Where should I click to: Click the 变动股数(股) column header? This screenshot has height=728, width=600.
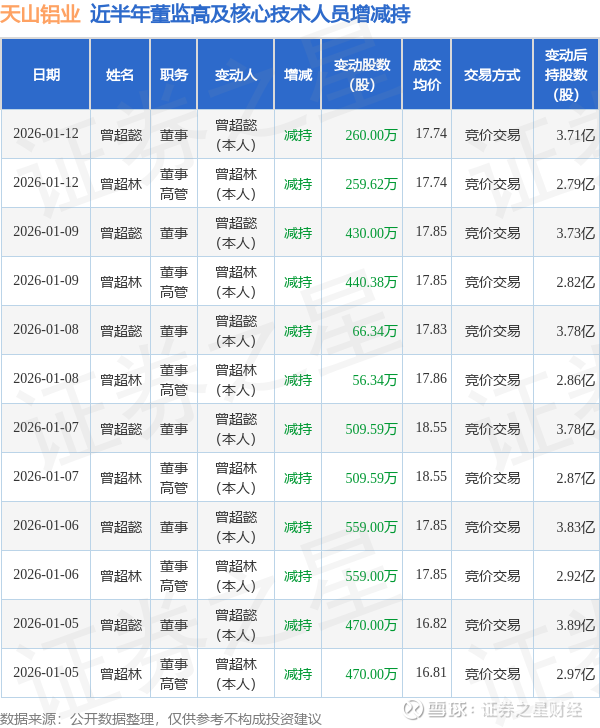tap(362, 74)
